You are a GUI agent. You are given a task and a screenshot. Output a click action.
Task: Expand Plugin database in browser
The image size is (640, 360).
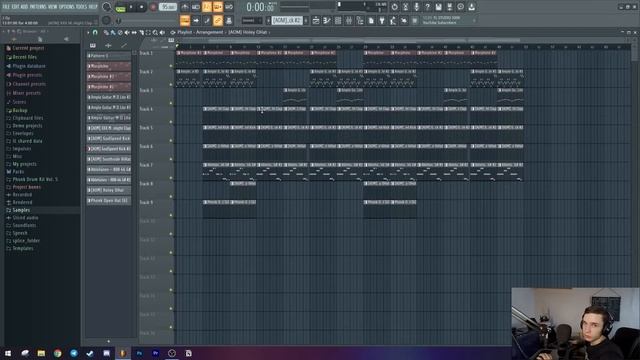pyautogui.click(x=29, y=66)
